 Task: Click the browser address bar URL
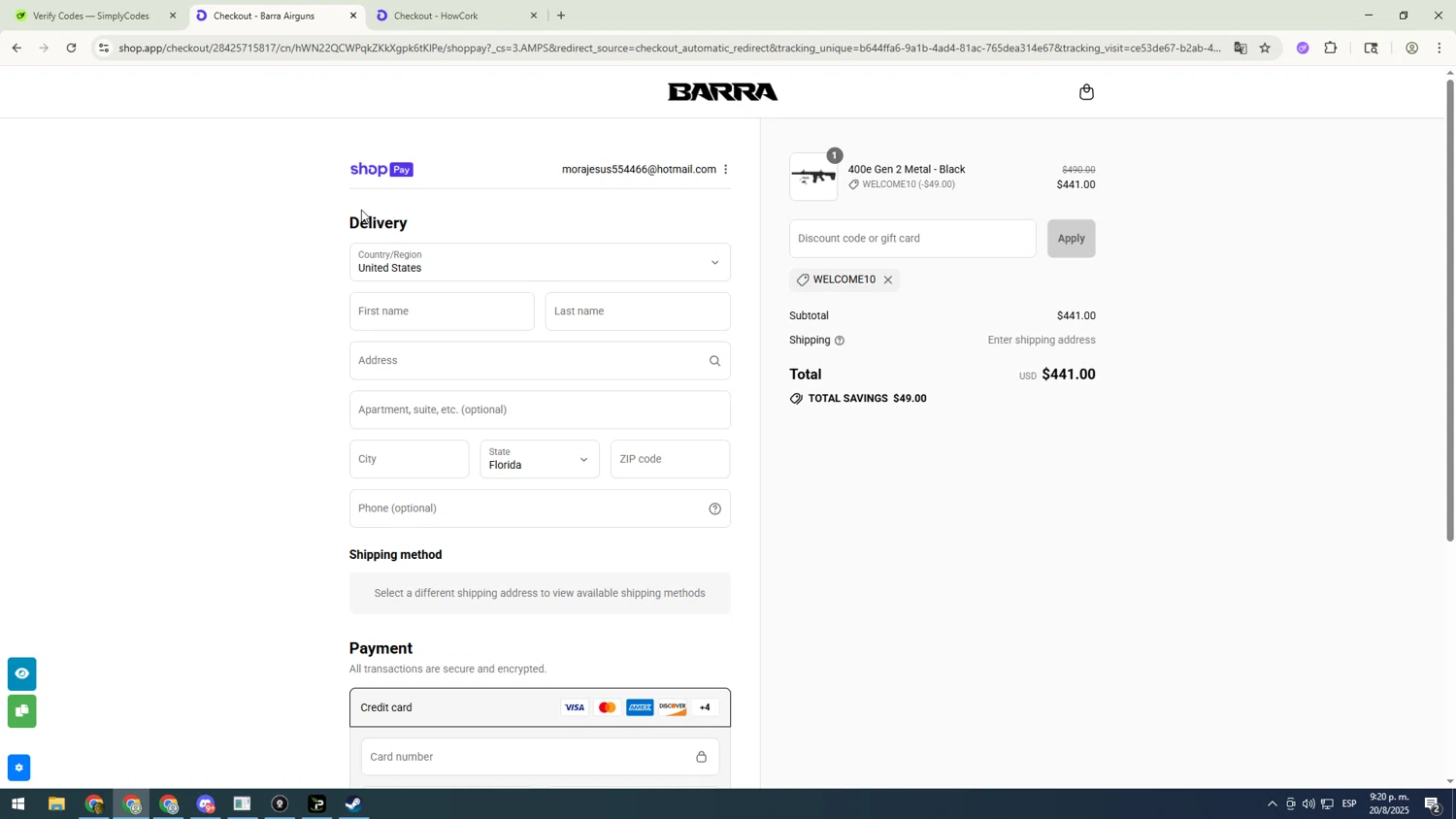pyautogui.click(x=670, y=48)
